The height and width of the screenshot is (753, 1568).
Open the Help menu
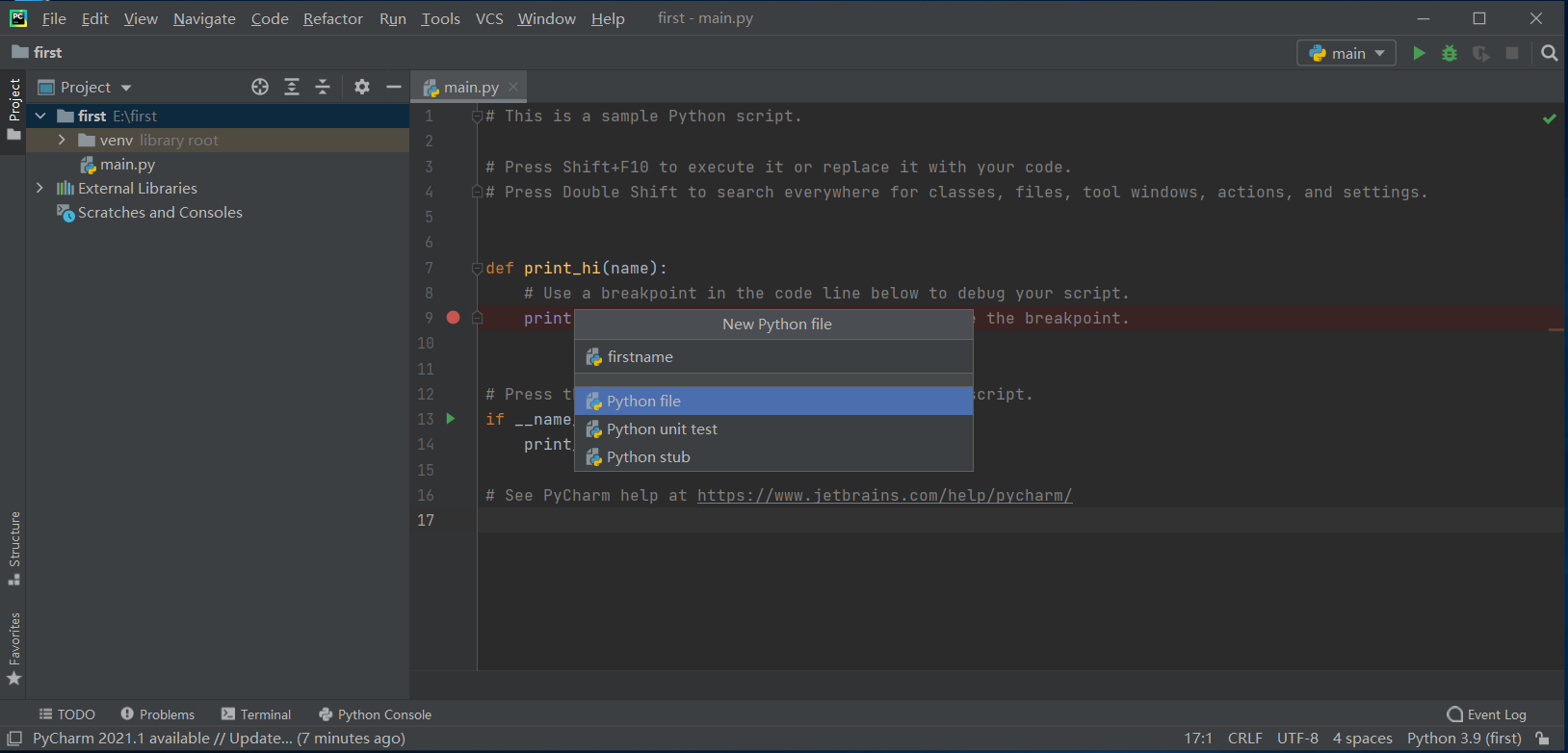608,18
